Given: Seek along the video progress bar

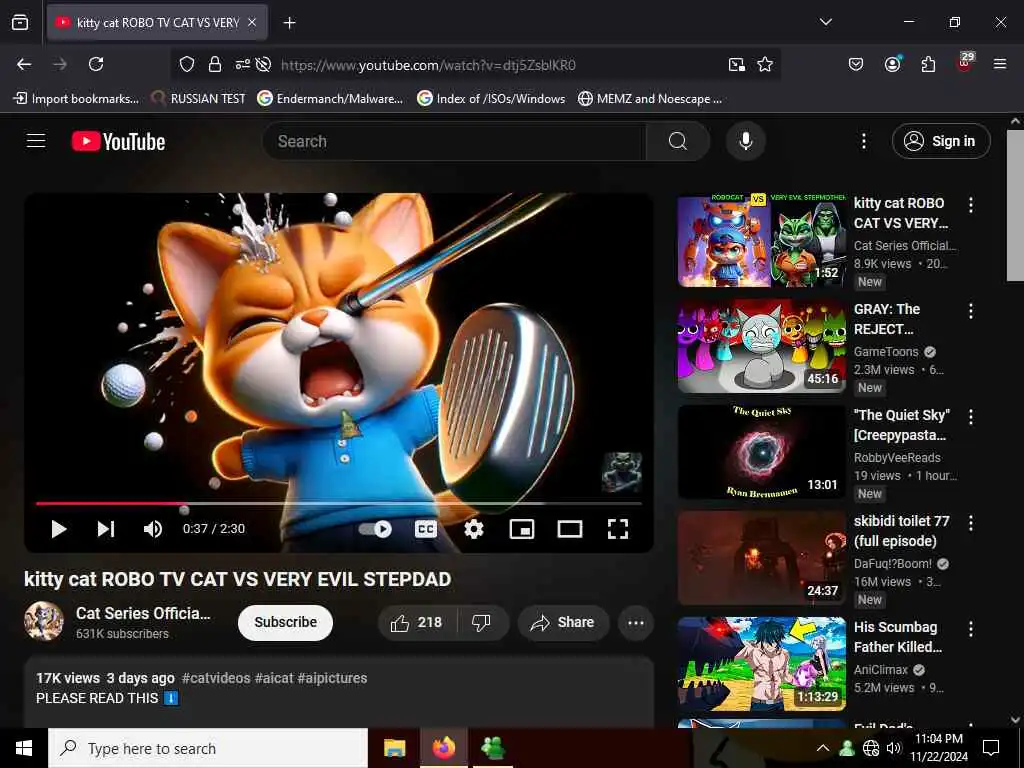Looking at the screenshot, I should coord(338,504).
